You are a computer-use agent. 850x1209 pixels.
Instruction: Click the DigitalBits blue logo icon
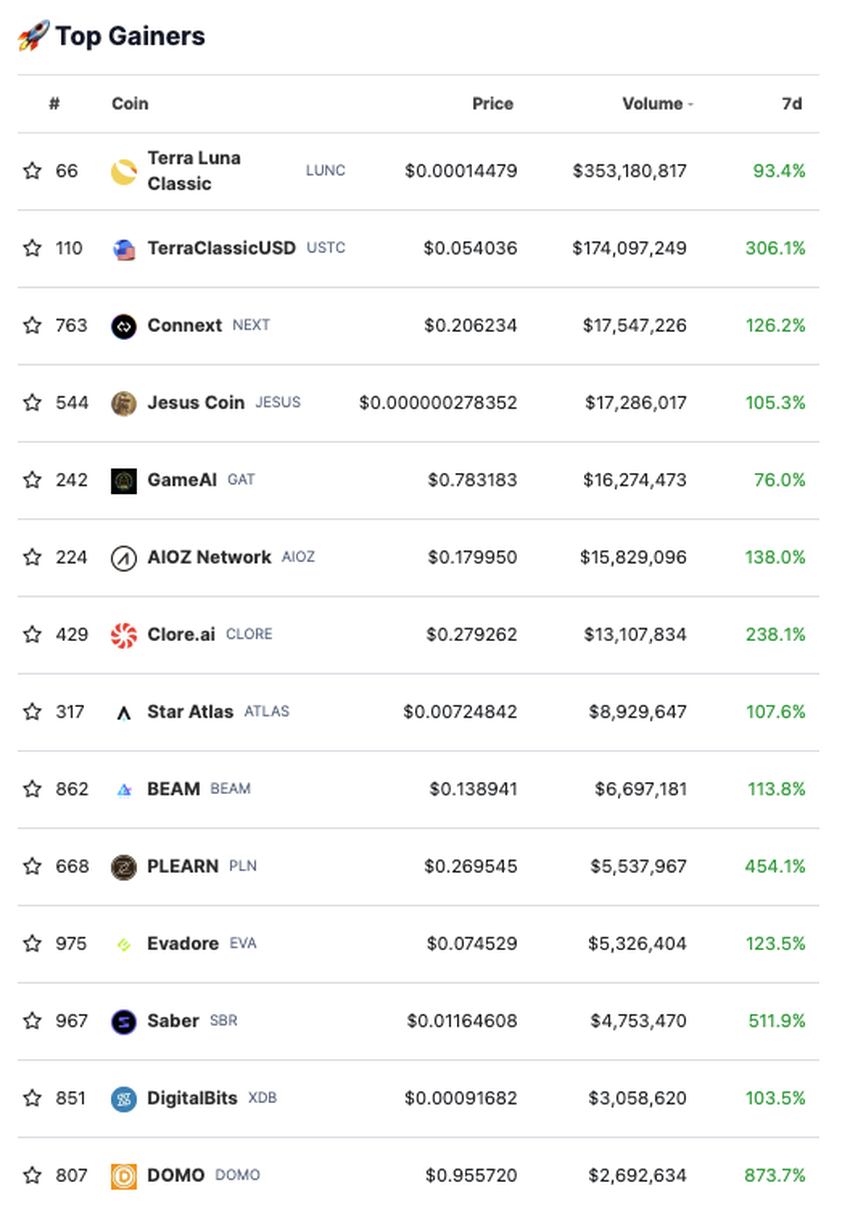(x=123, y=1099)
